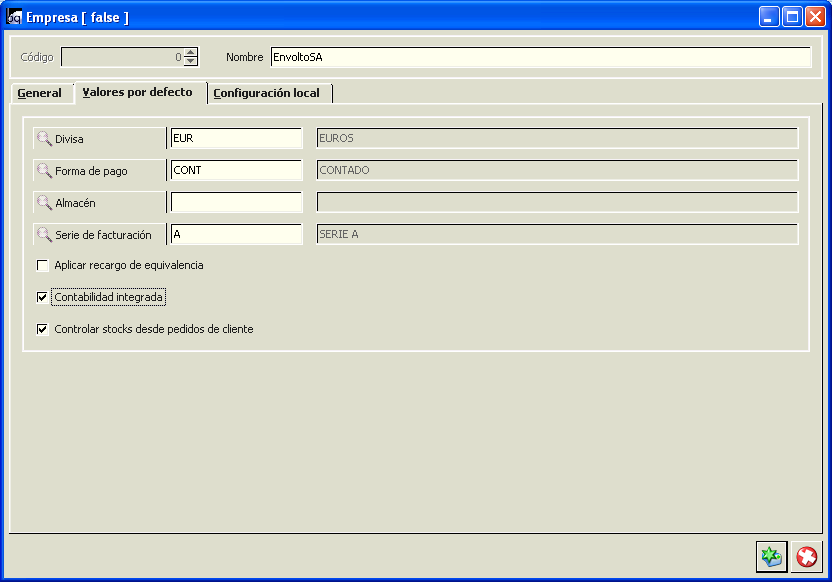Click the Código number field
The height and width of the screenshot is (582, 832).
pos(123,57)
